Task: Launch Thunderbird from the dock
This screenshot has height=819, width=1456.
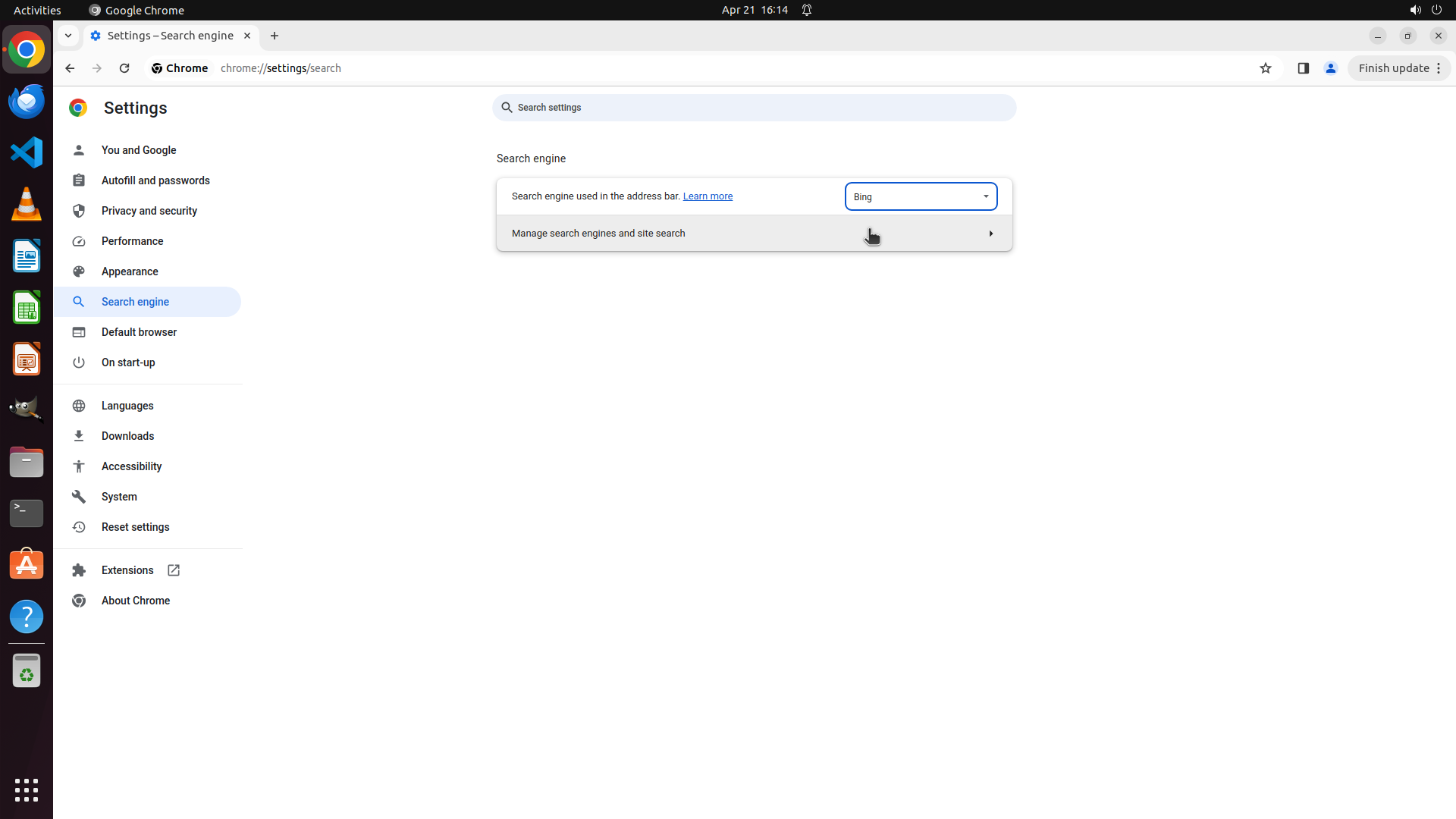Action: (x=27, y=101)
